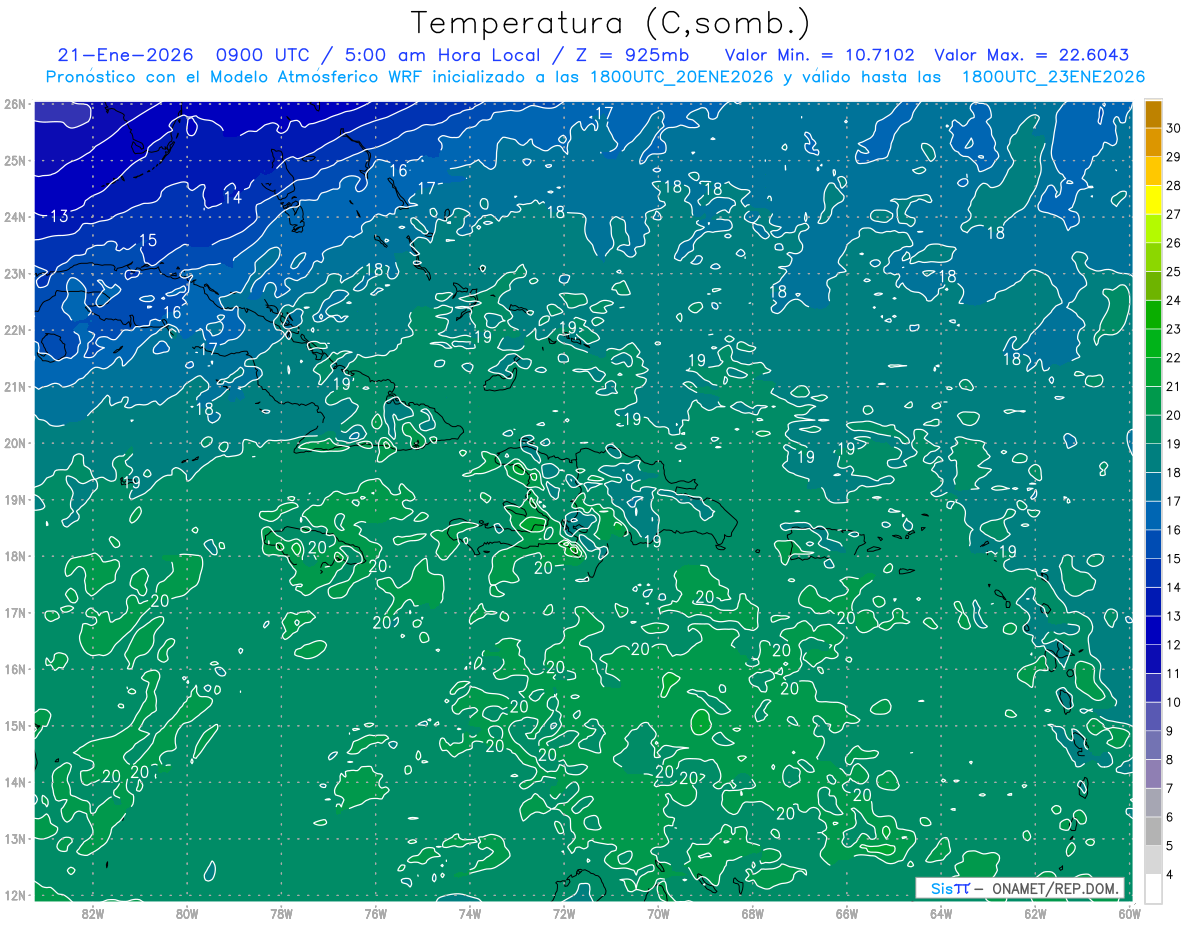The width and height of the screenshot is (1200, 927).
Task: Click the '24N' latitude axis label
Action: (14, 217)
